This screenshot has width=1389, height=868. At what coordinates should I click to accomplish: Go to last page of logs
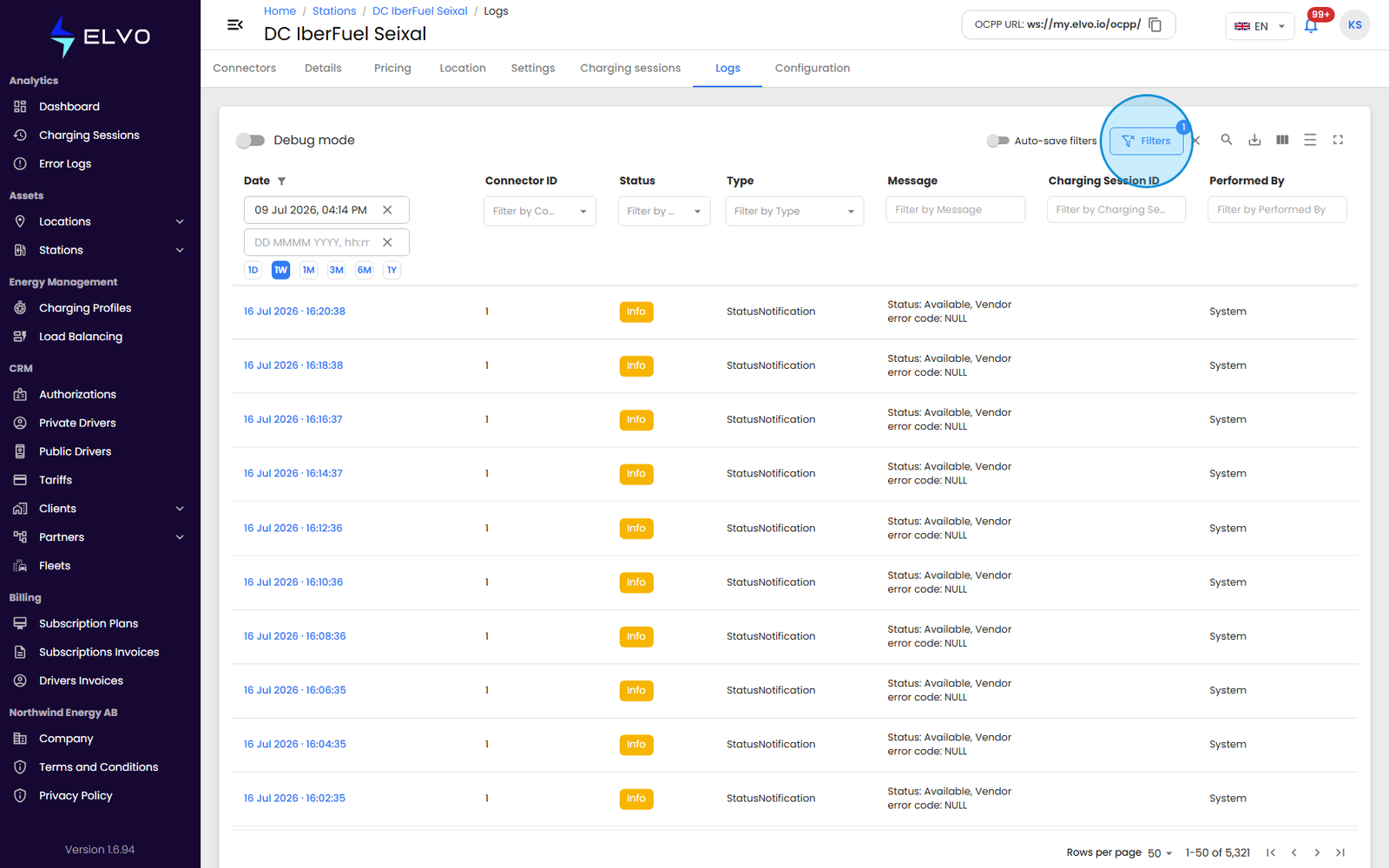[1340, 852]
